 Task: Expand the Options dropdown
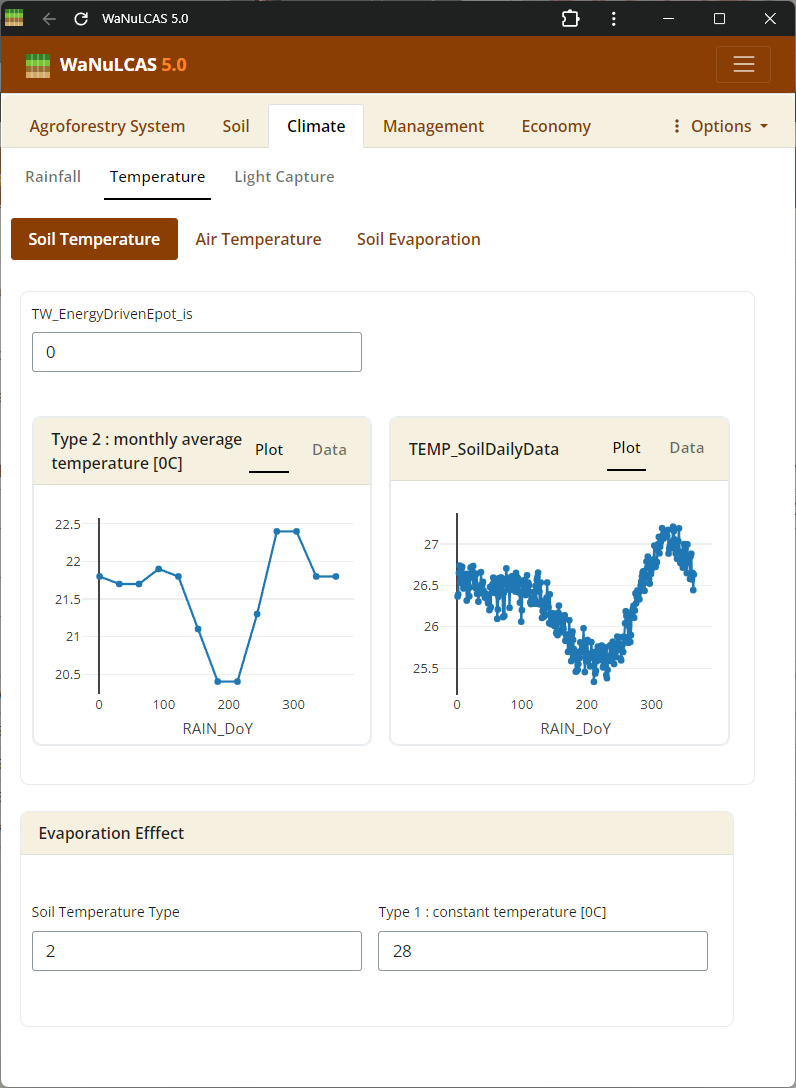tap(720, 126)
